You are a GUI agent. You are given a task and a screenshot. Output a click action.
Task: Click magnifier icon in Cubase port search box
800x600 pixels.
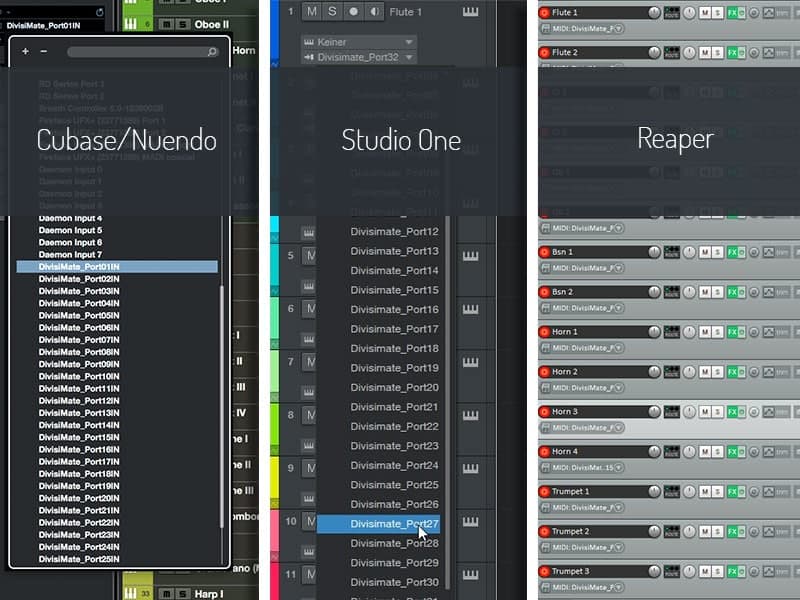pyautogui.click(x=212, y=52)
